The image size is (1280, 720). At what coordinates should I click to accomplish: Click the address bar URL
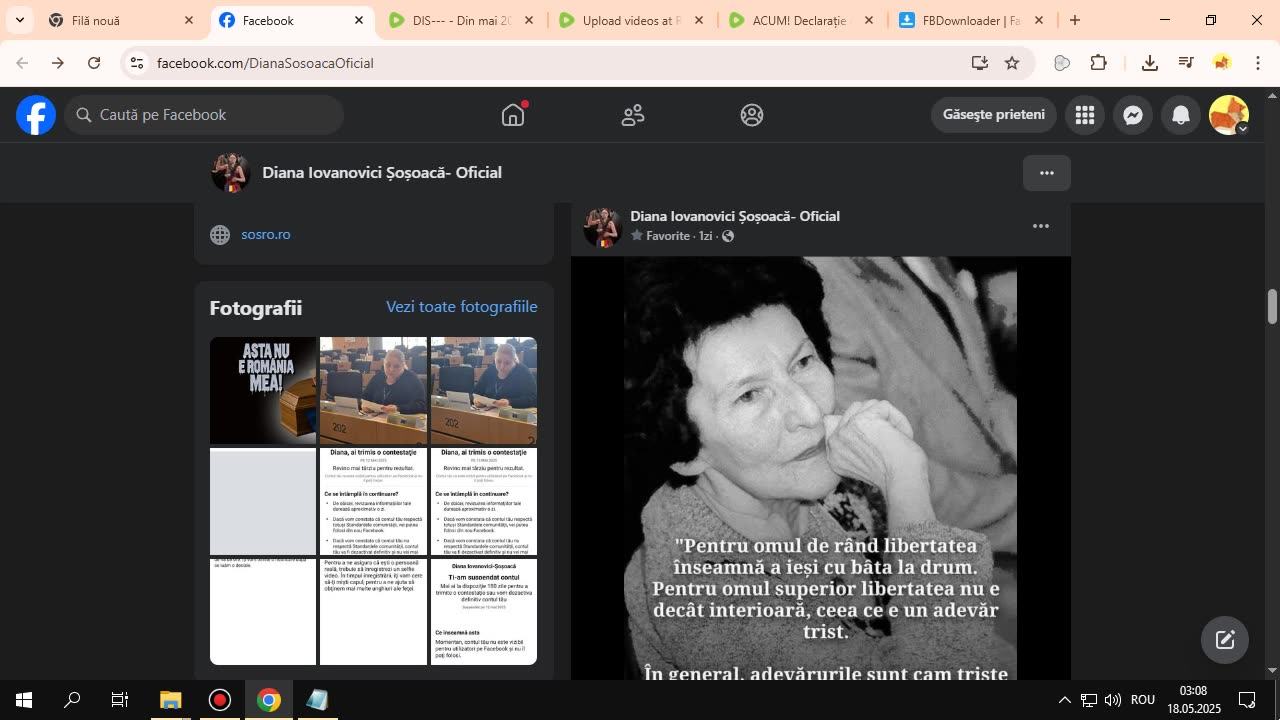click(265, 63)
